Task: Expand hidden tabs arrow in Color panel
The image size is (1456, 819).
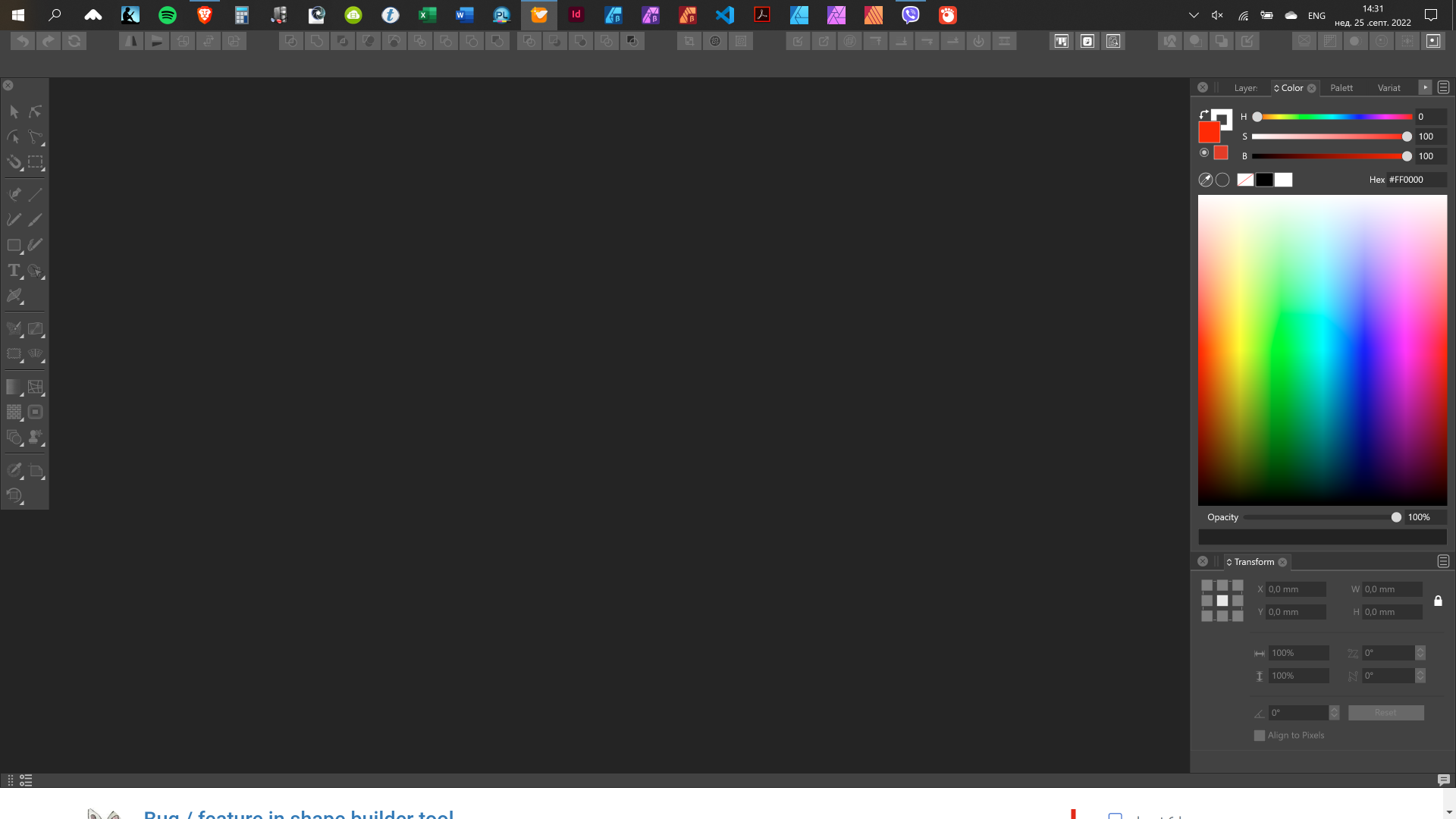Action: [1426, 88]
